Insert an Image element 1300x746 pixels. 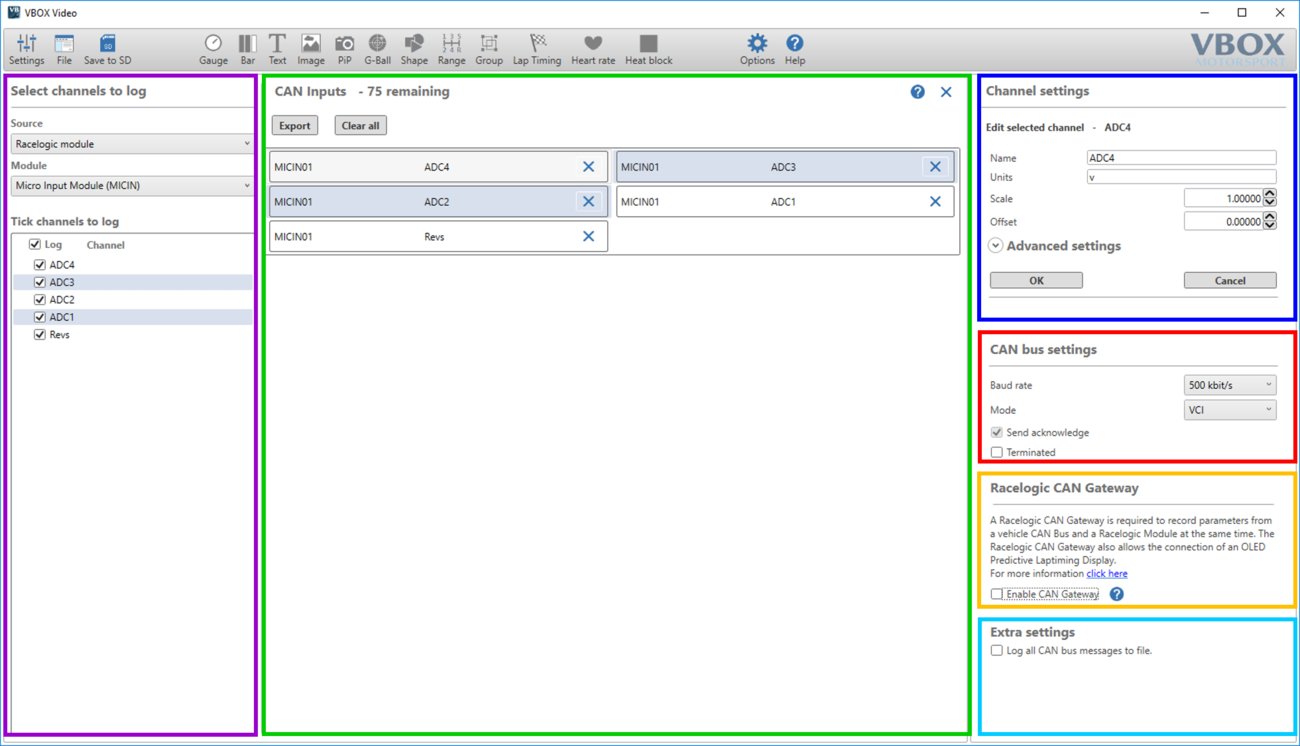coord(311,49)
